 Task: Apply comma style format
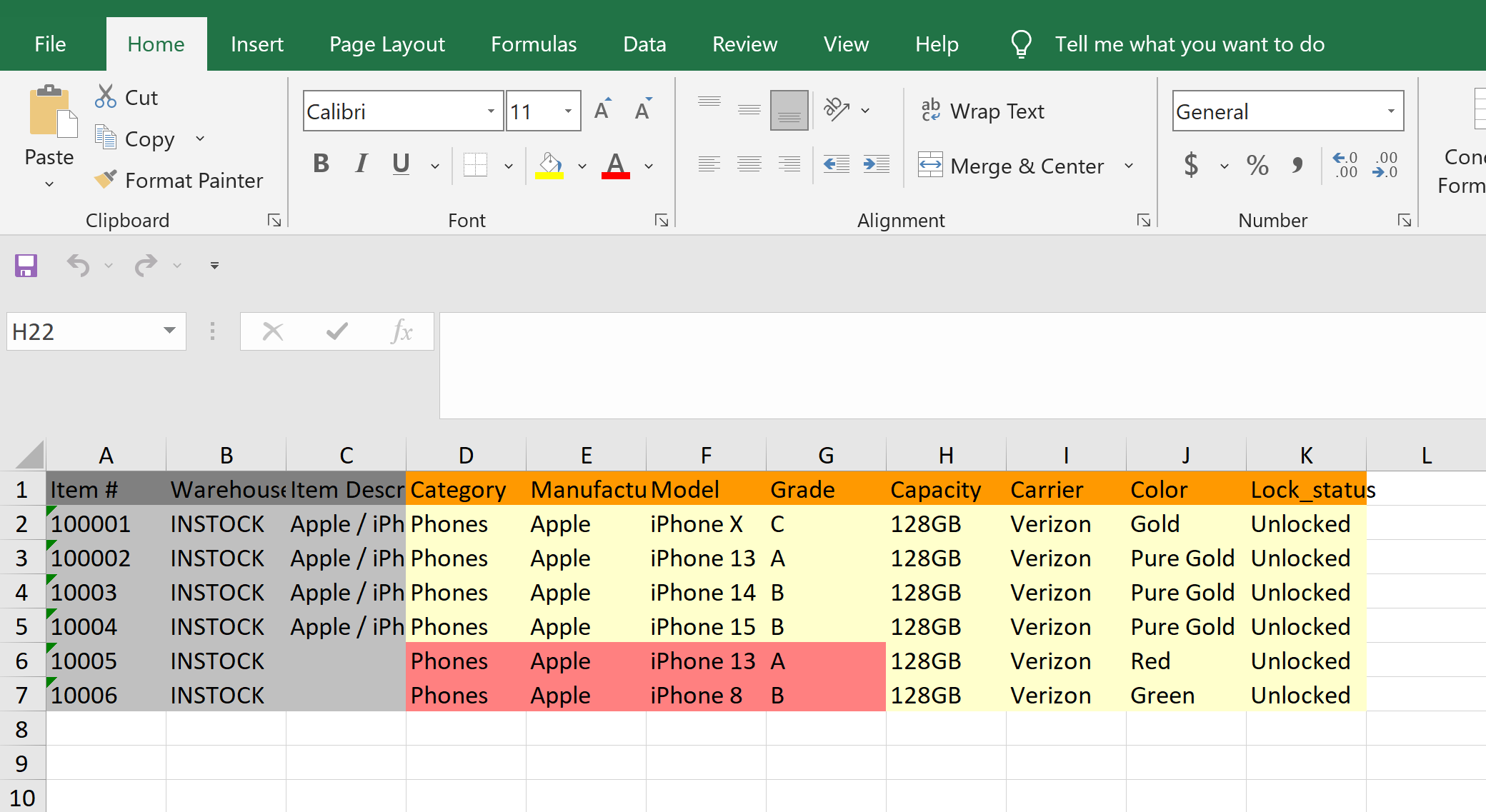1297,165
